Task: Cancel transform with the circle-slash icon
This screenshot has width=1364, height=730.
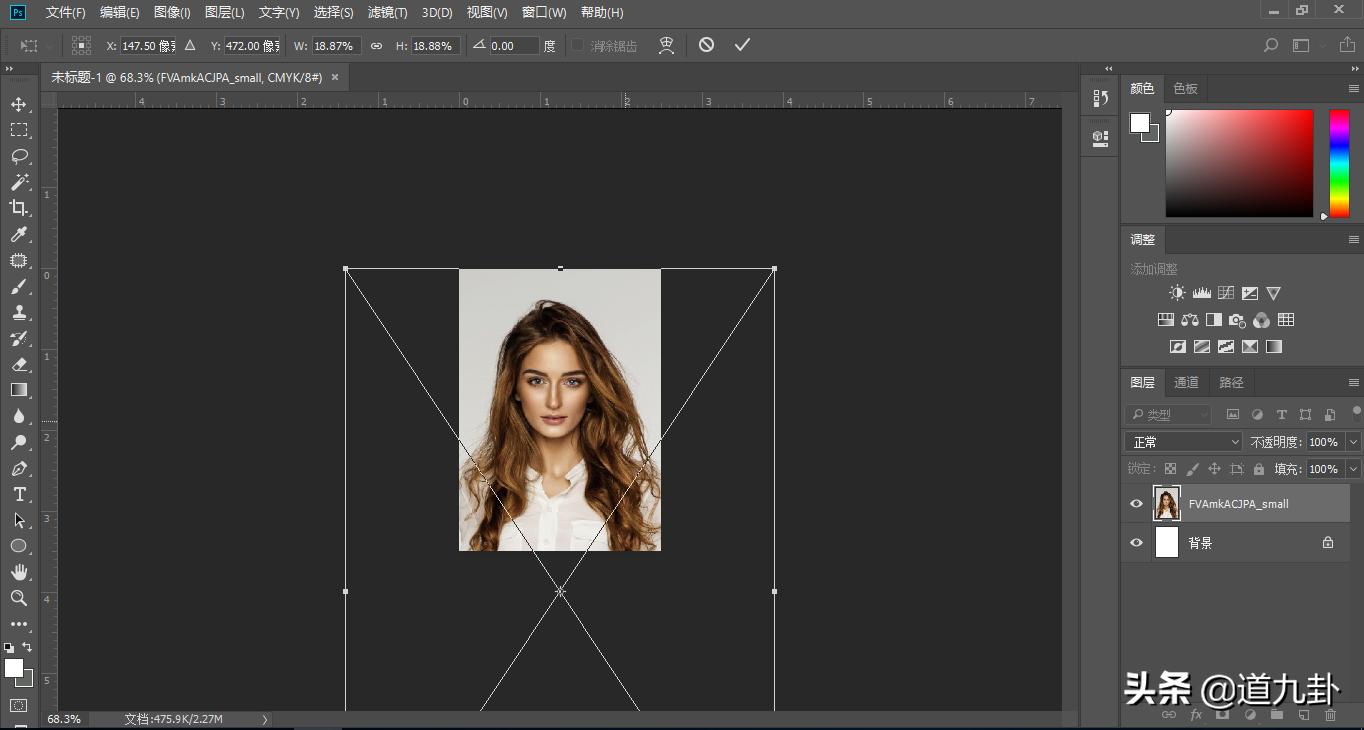Action: (x=706, y=45)
